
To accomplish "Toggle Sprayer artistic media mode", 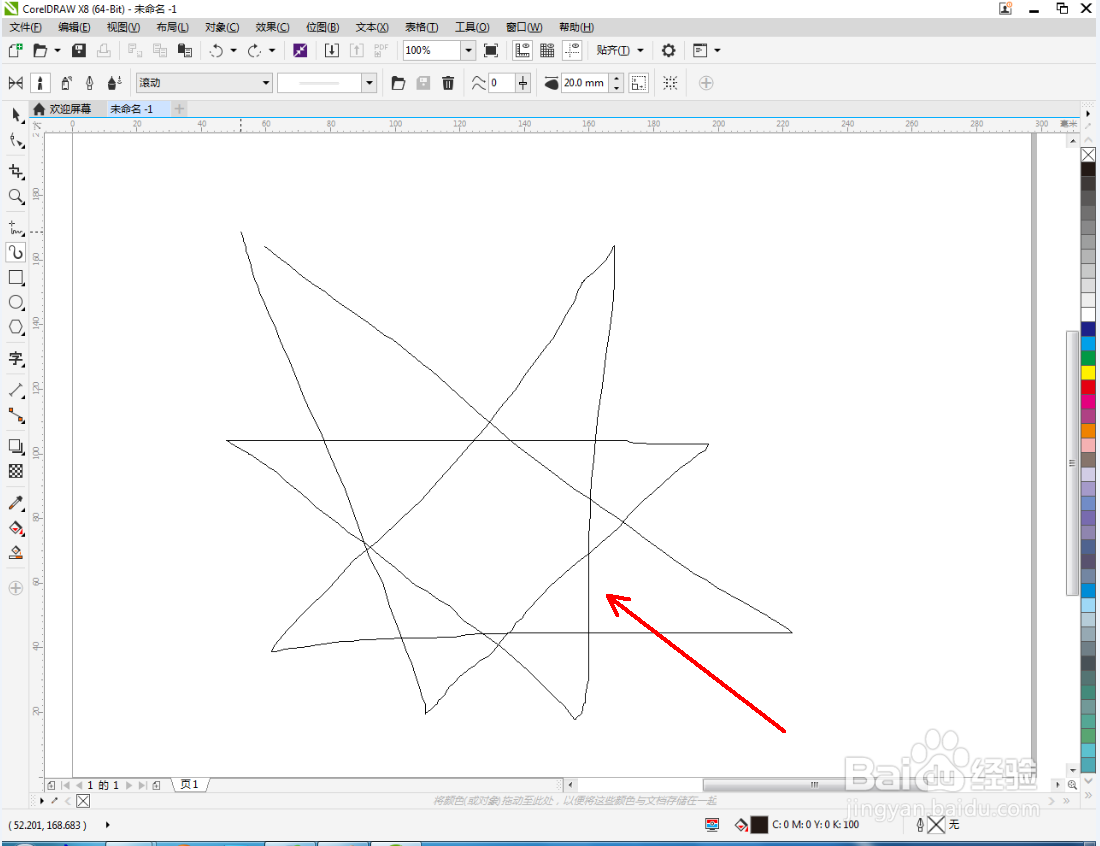I will [66, 83].
